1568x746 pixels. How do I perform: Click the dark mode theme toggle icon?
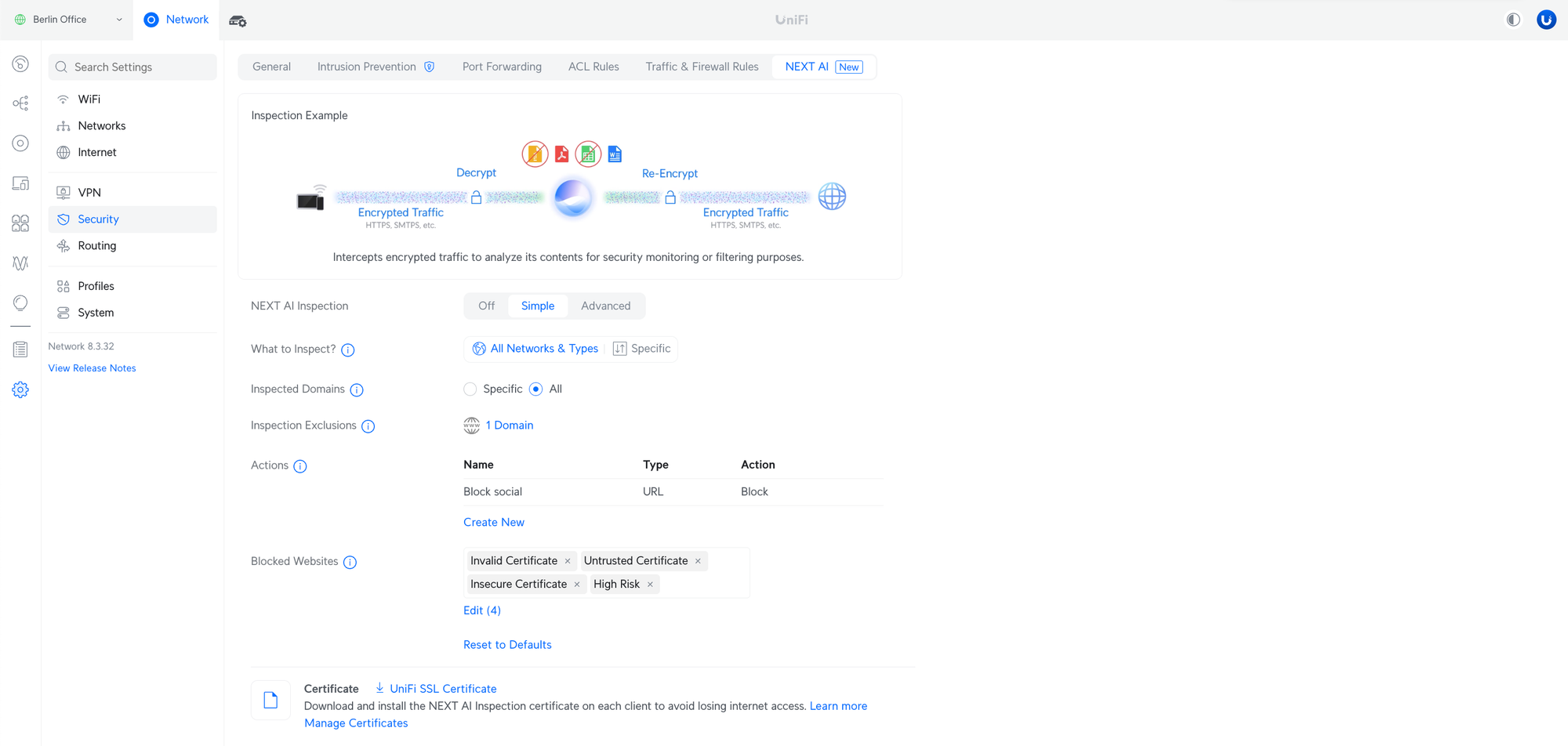(1513, 20)
